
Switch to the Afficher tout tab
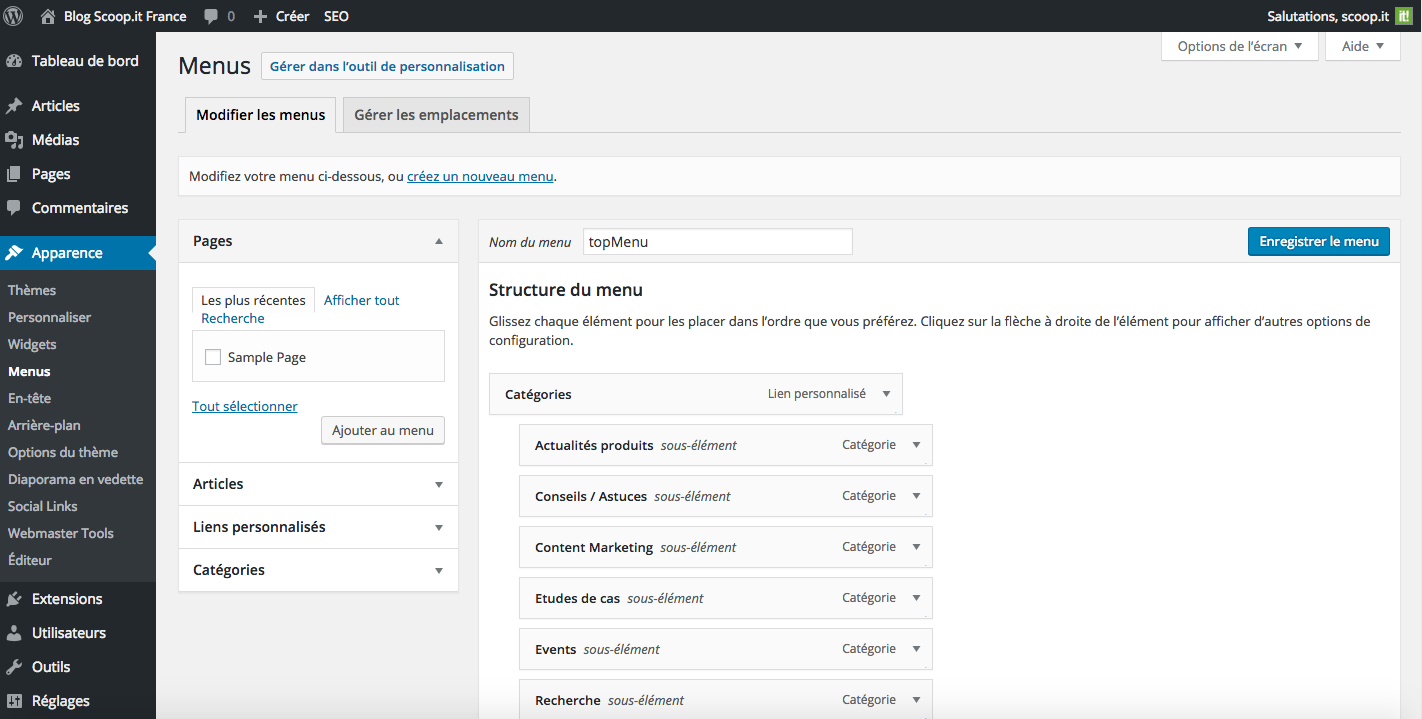point(362,300)
